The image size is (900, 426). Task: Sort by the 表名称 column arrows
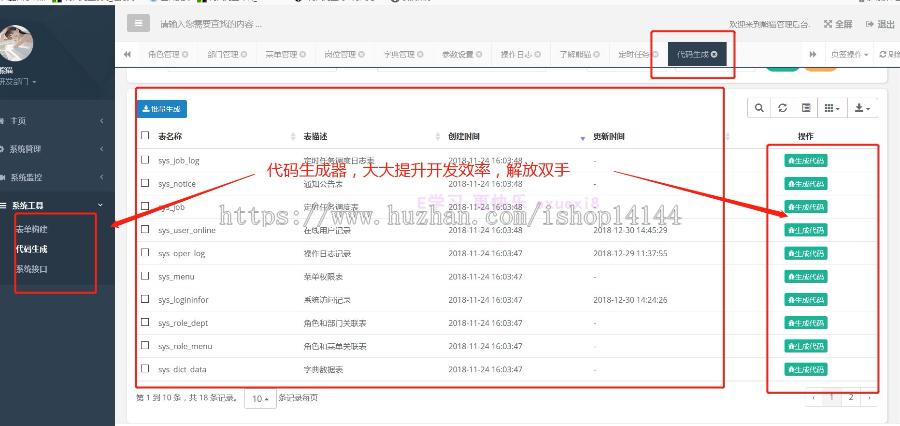click(x=295, y=137)
